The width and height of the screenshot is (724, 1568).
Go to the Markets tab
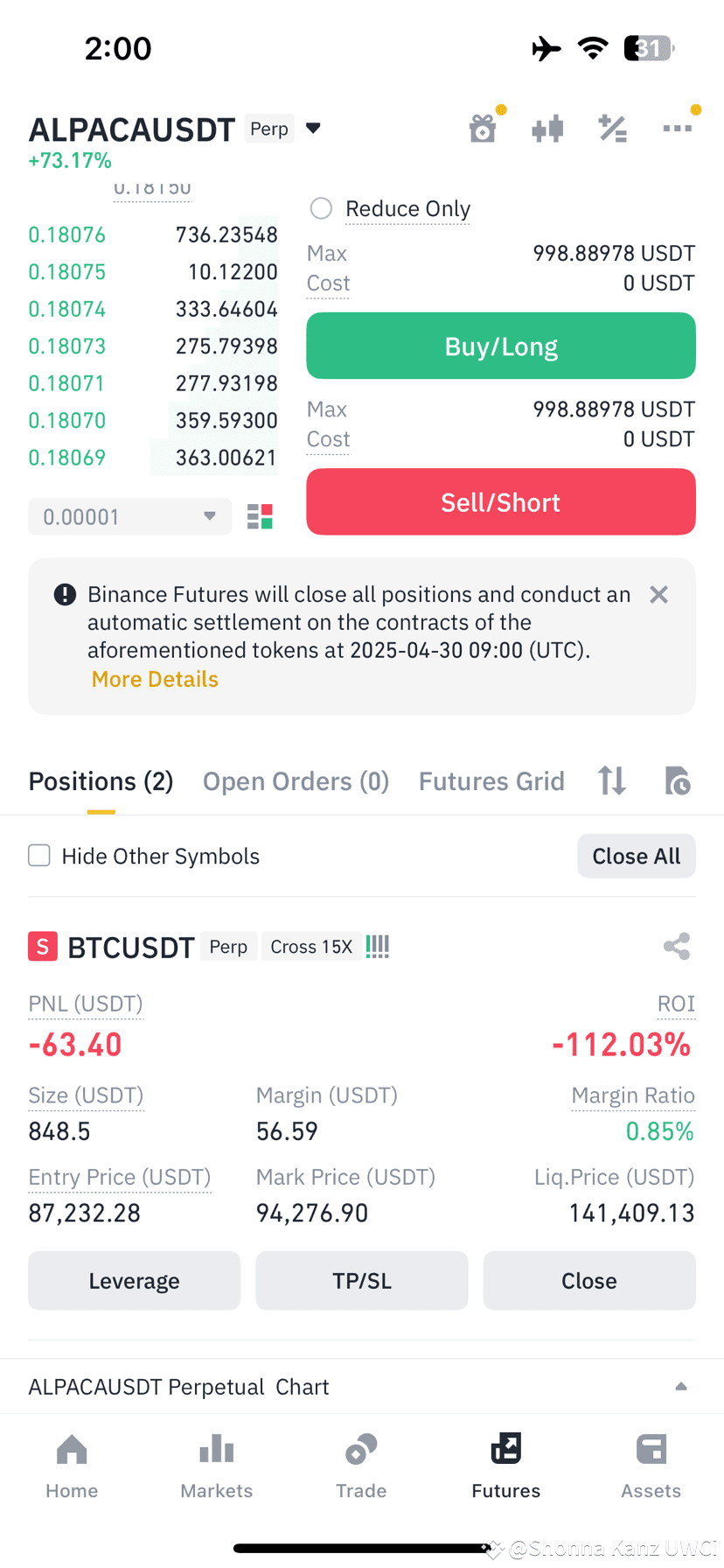[216, 1466]
